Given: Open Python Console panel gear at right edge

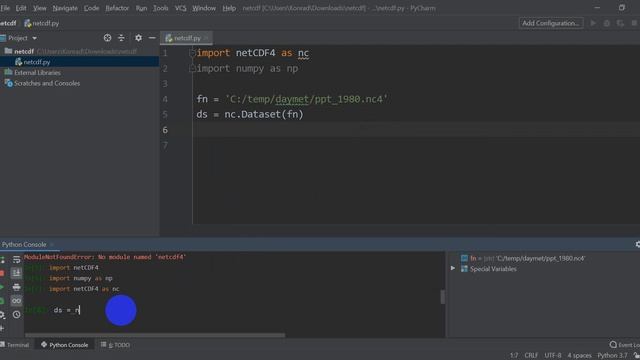Looking at the screenshot, I should coord(637,244).
